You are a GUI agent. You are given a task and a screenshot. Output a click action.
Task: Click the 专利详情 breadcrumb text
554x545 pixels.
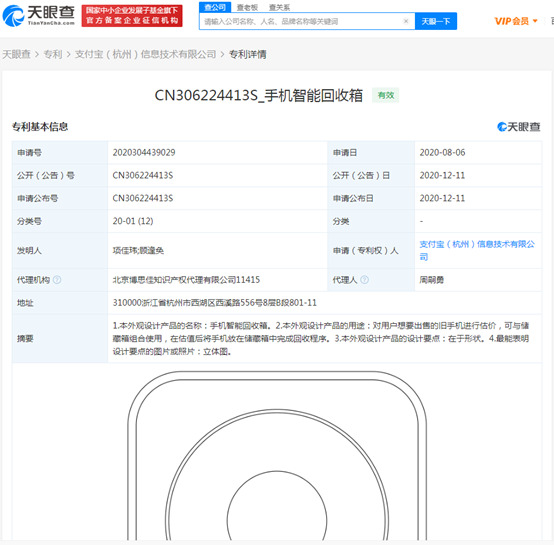248,54
